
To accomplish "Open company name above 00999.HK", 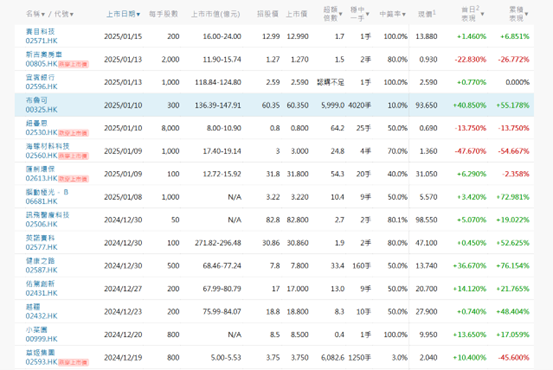I will [36, 329].
